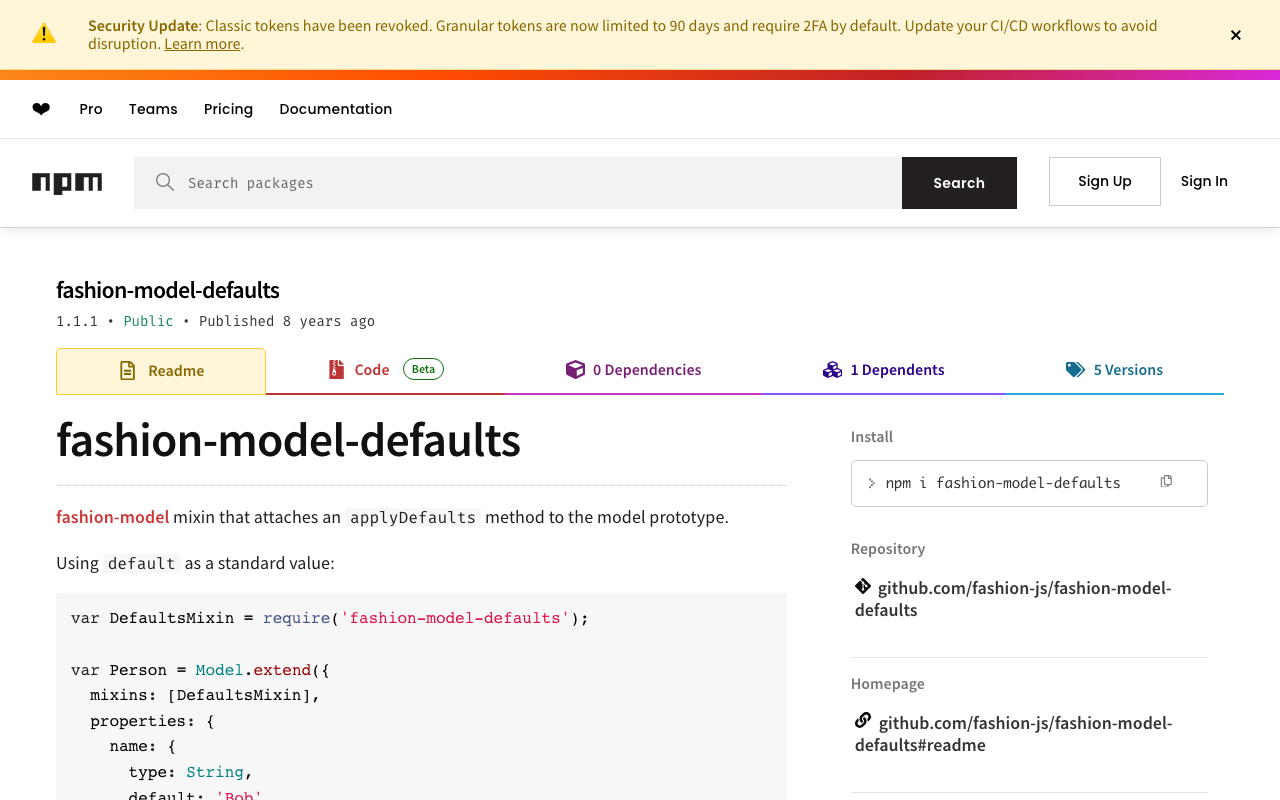The height and width of the screenshot is (800, 1280).
Task: Open the red fashion-model link in readme
Action: tap(112, 517)
